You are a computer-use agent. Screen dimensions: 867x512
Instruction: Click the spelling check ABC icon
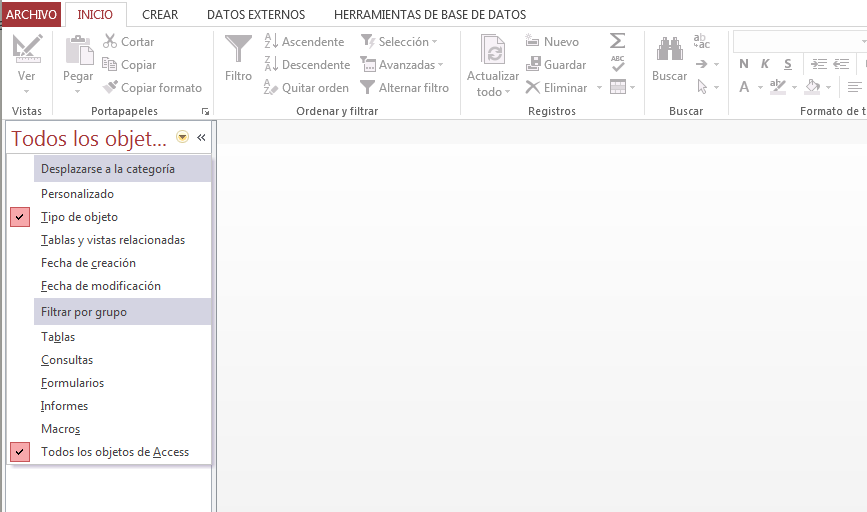click(x=617, y=64)
